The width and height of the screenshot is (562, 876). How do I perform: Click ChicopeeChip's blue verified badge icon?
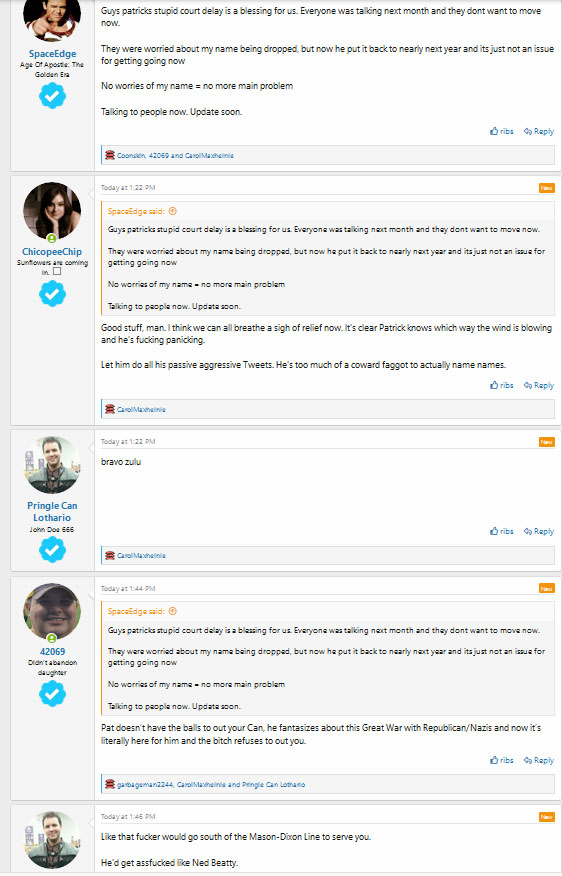click(52, 294)
